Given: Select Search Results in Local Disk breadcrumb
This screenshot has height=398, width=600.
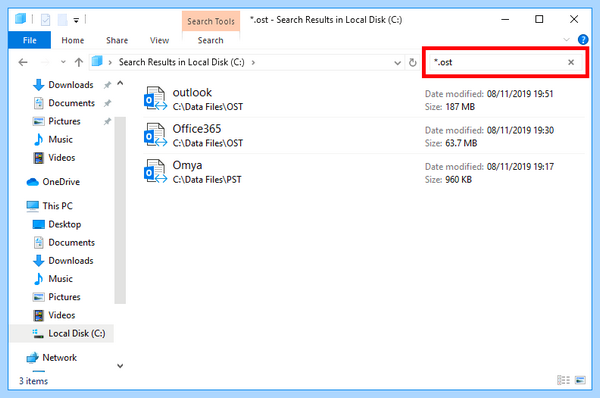Looking at the screenshot, I should pyautogui.click(x=181, y=62).
